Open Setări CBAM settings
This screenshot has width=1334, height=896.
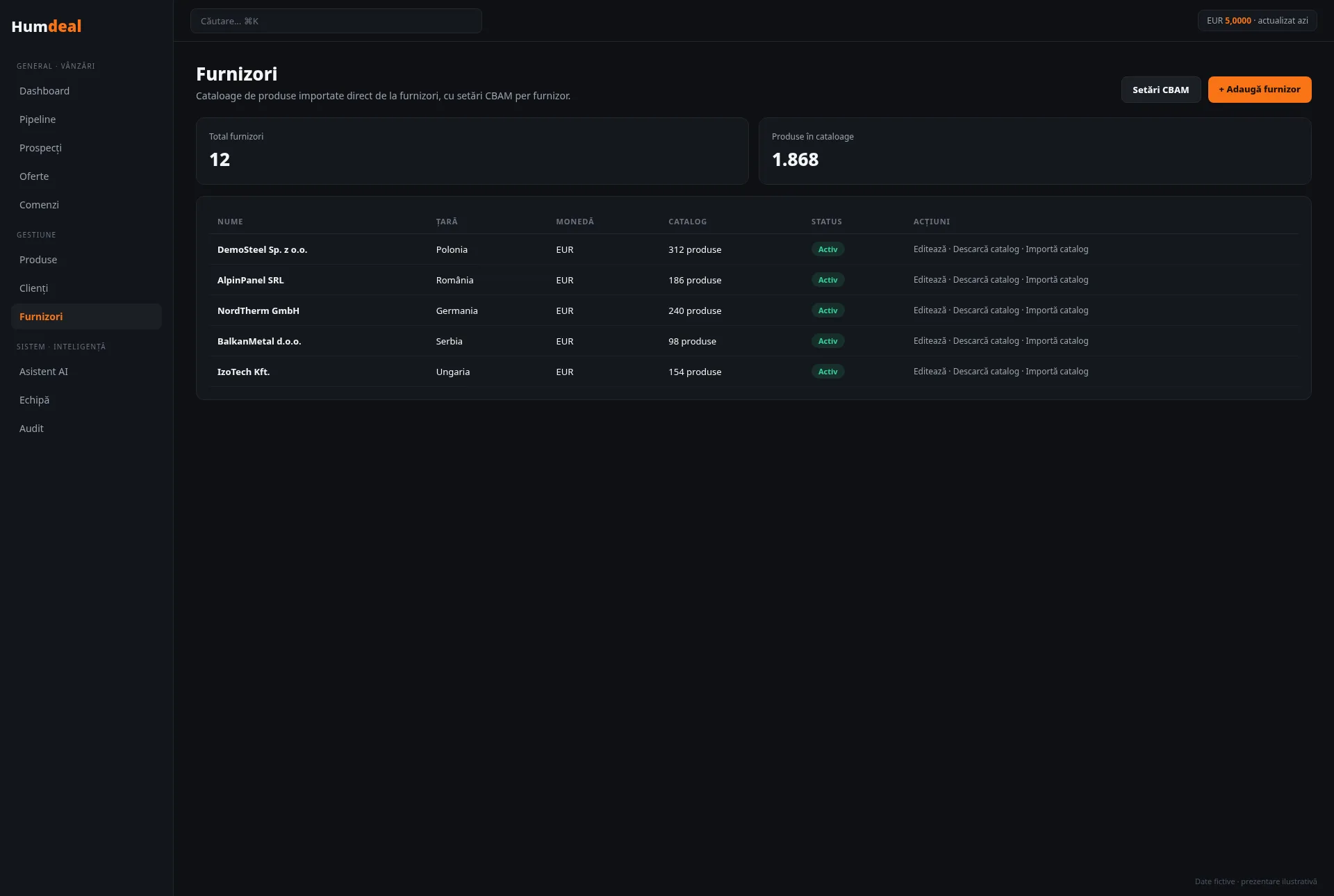click(x=1160, y=90)
